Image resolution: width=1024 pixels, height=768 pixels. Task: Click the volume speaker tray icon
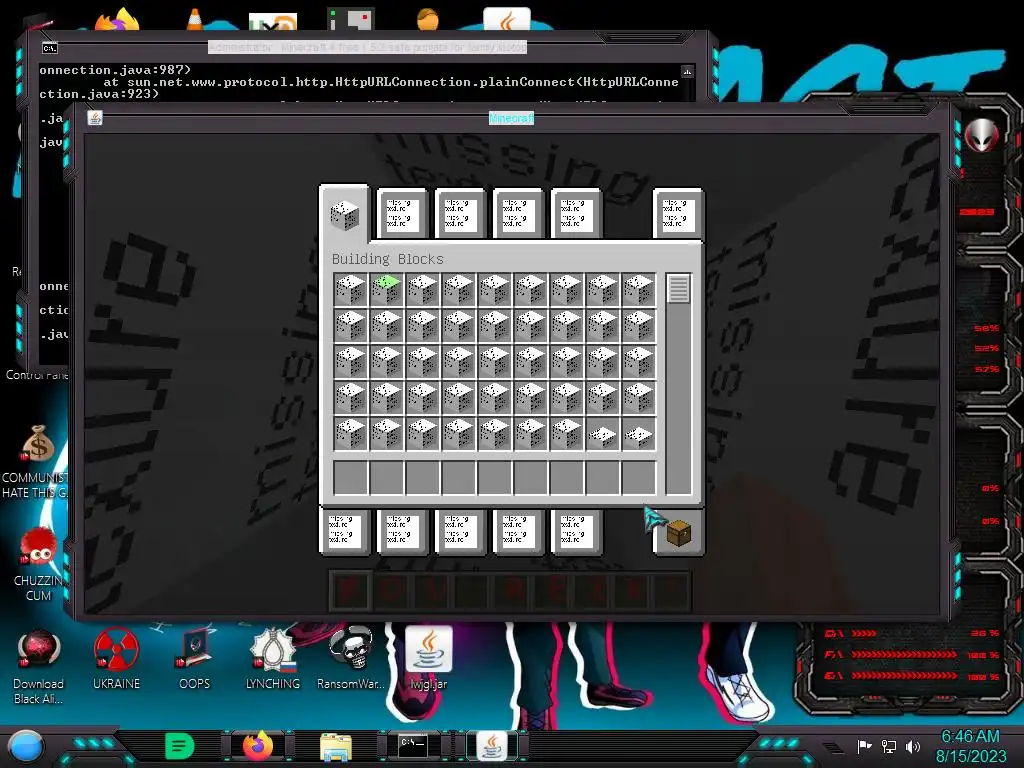913,746
